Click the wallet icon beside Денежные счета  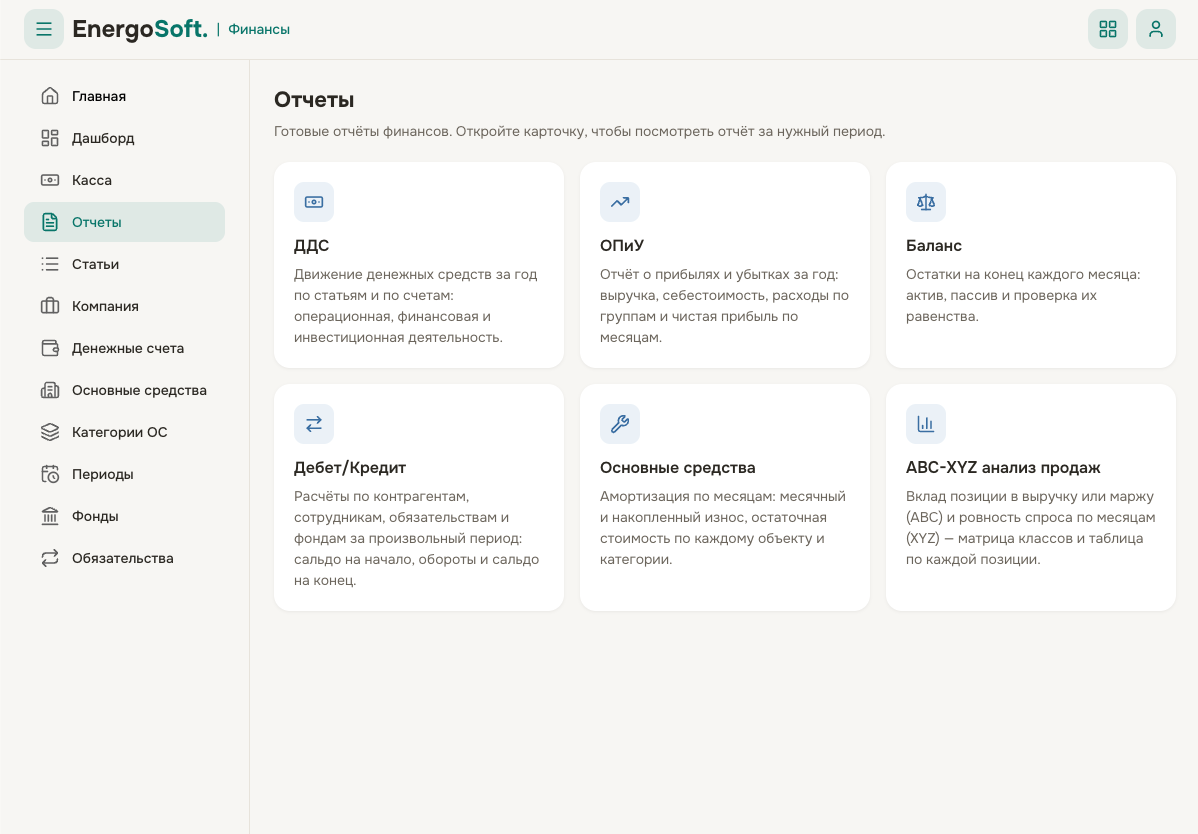[50, 348]
